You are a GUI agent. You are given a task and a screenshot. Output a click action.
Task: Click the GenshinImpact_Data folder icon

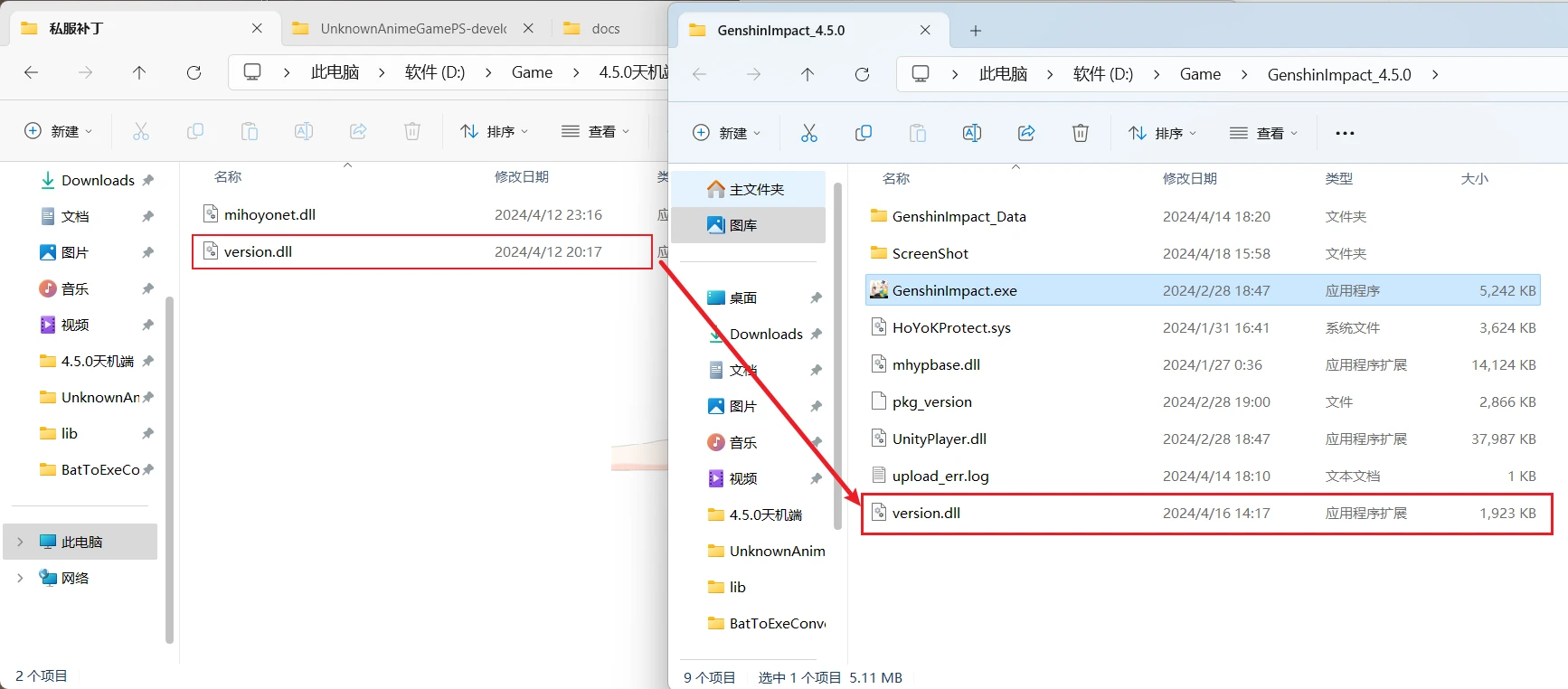pos(879,215)
